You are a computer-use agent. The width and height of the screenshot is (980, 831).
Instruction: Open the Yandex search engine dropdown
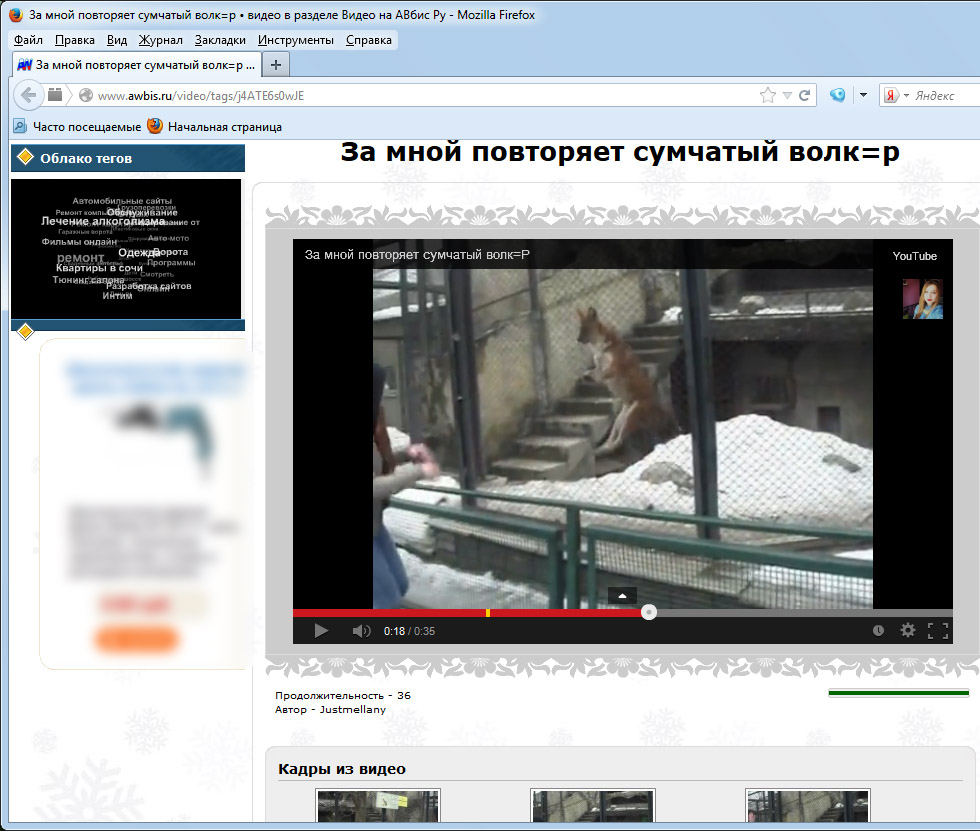(906, 95)
